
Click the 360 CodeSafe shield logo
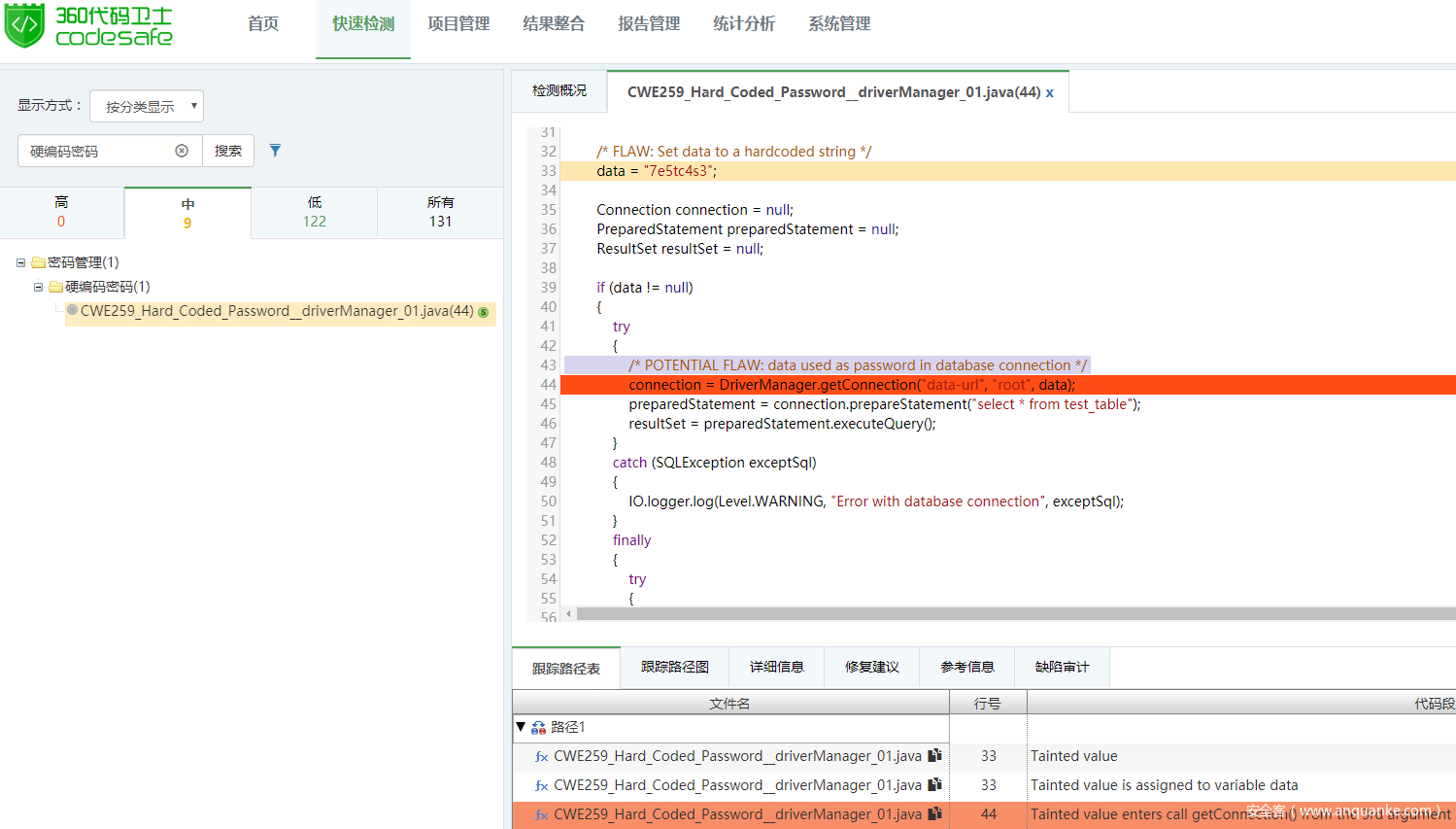(24, 26)
